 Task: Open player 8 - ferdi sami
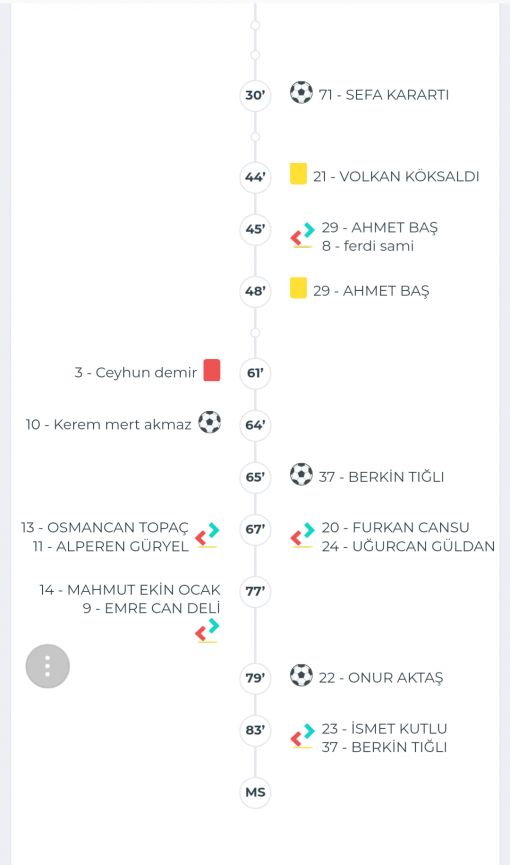(x=368, y=246)
